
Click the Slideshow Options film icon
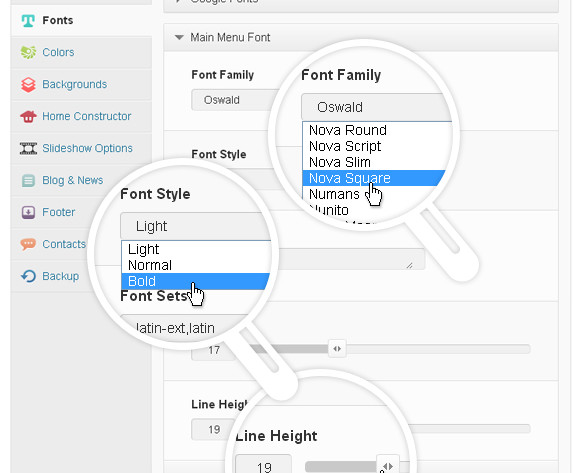(28, 148)
